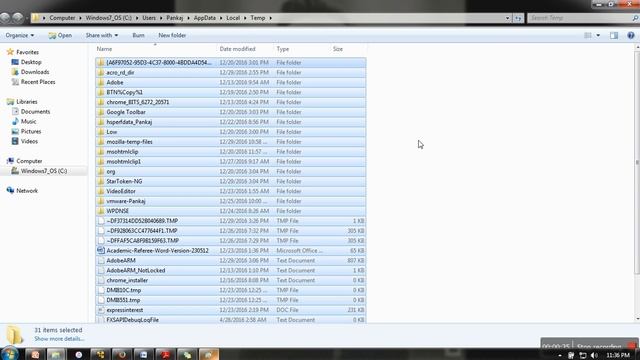Click the WPDNSE folder icon
Viewport: 640px width, 360px height.
[x=101, y=211]
